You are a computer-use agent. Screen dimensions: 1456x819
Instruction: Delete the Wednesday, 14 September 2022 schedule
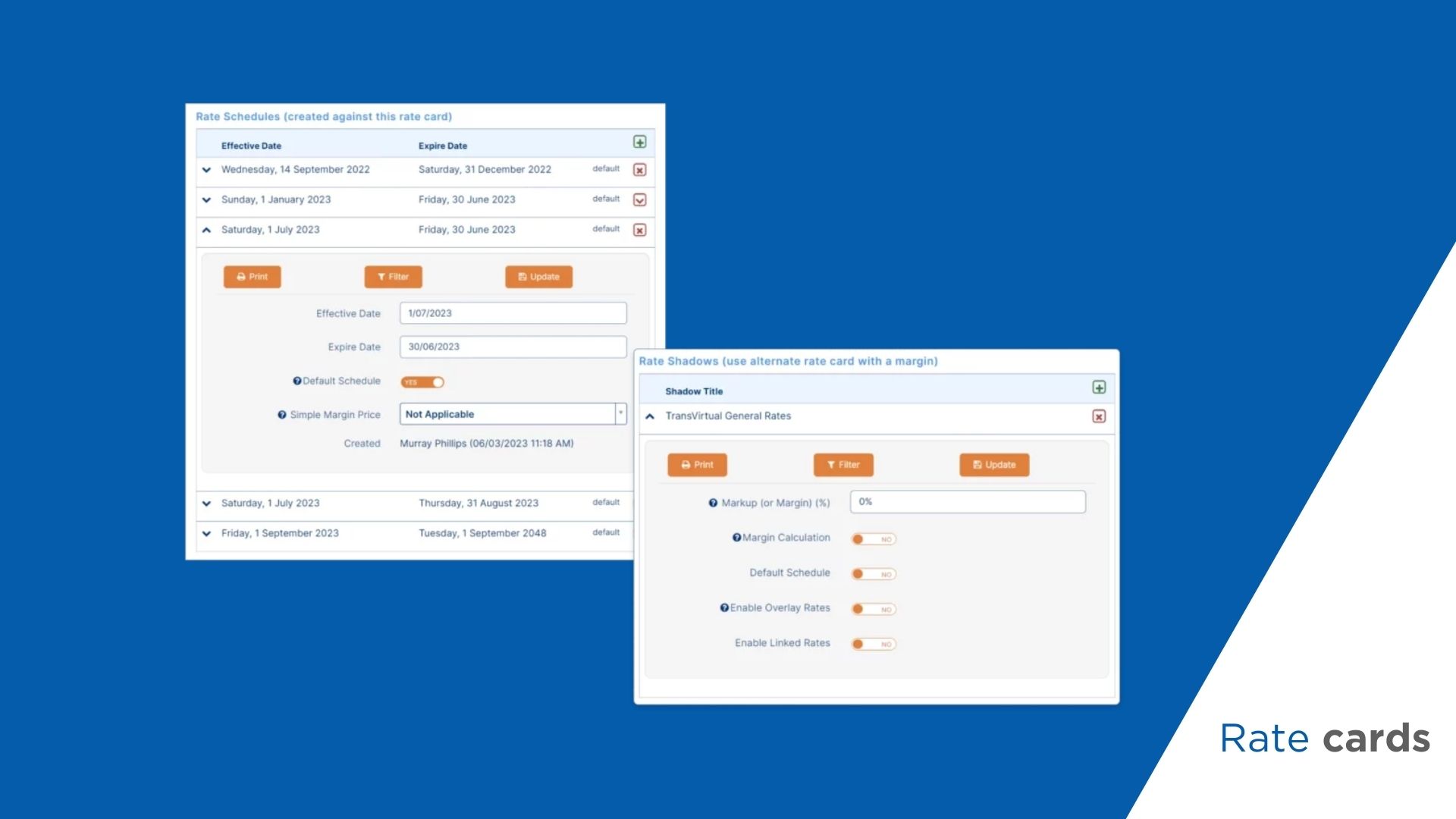639,170
